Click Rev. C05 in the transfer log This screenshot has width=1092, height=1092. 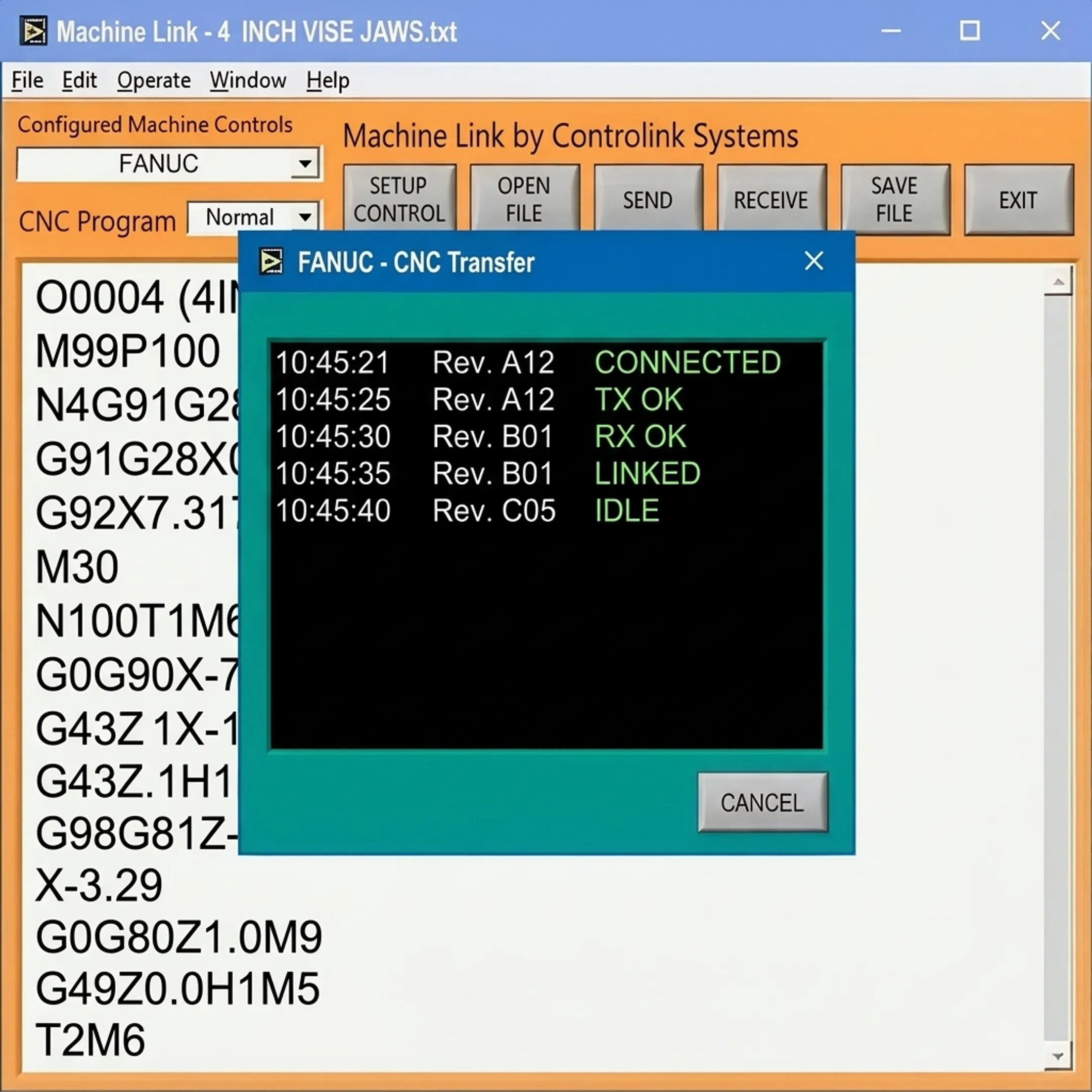point(494,511)
